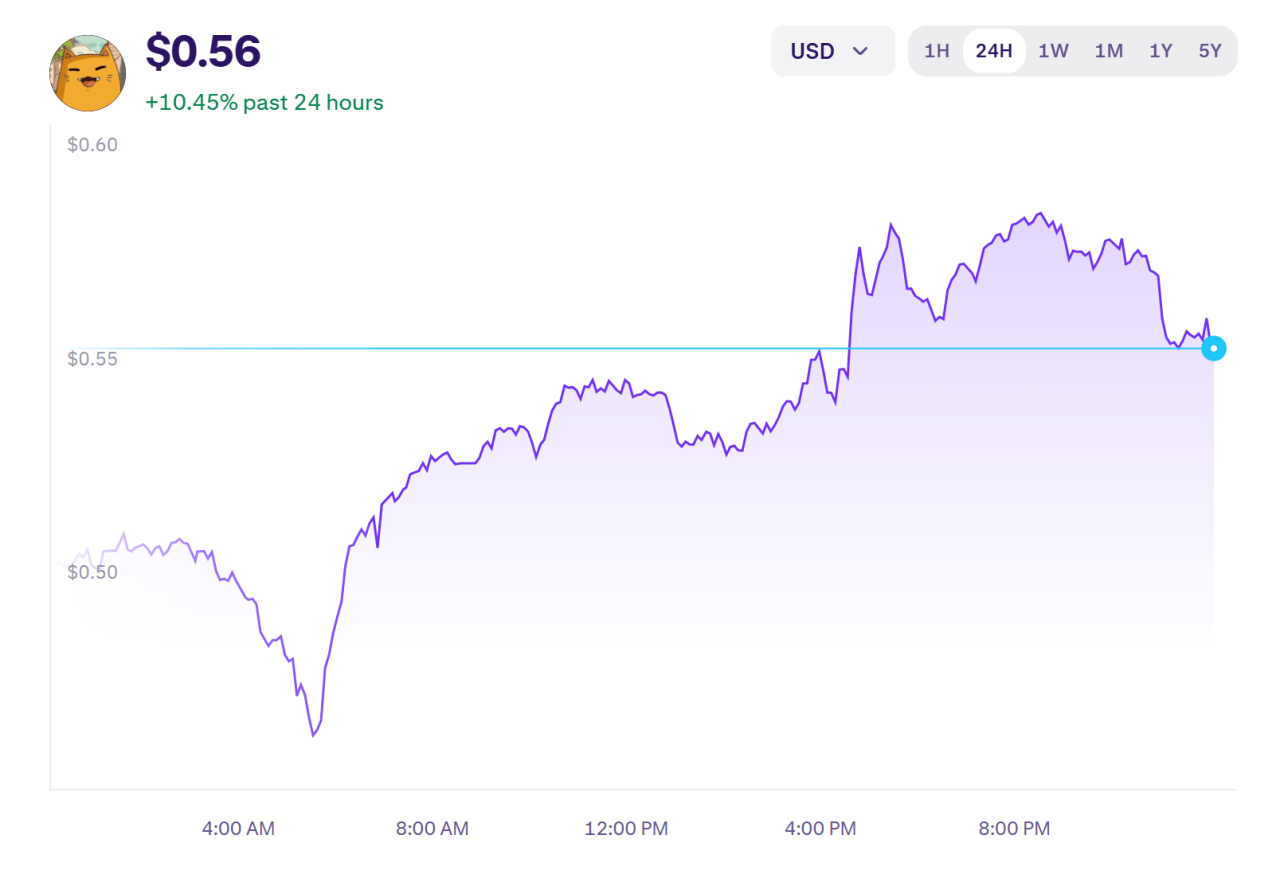Click the $0.55 y-axis label

pos(92,359)
